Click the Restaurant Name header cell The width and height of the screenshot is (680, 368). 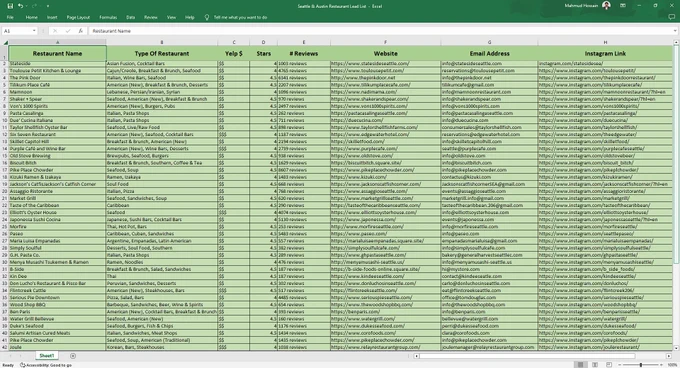click(57, 53)
